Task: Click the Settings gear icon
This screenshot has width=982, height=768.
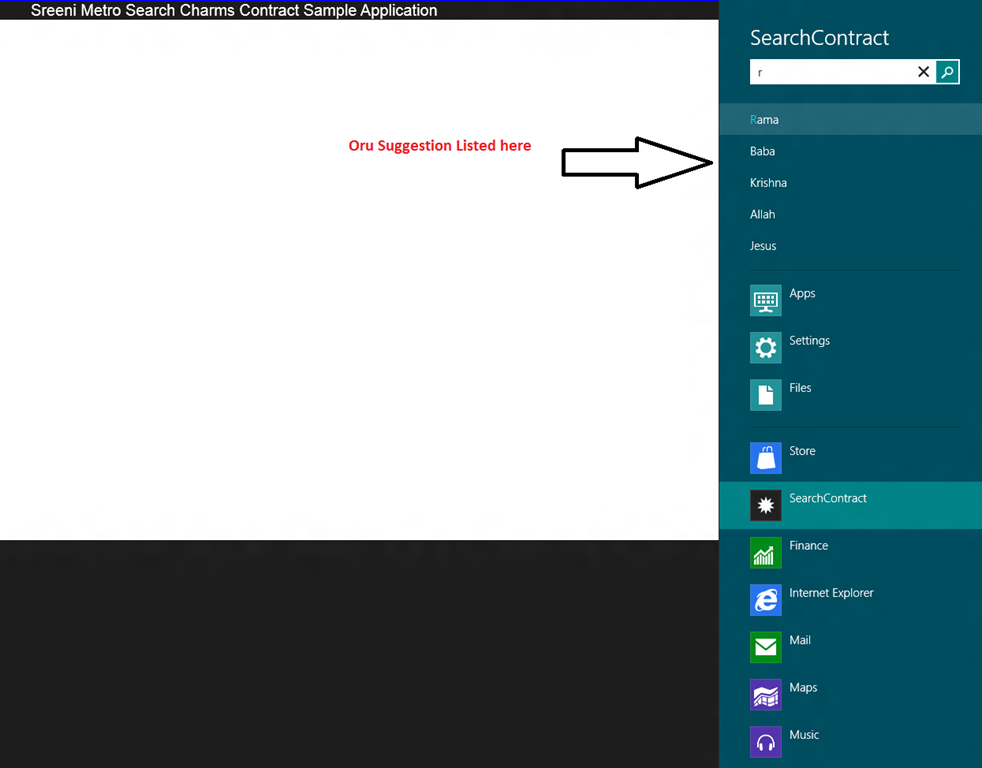Action: 765,348
